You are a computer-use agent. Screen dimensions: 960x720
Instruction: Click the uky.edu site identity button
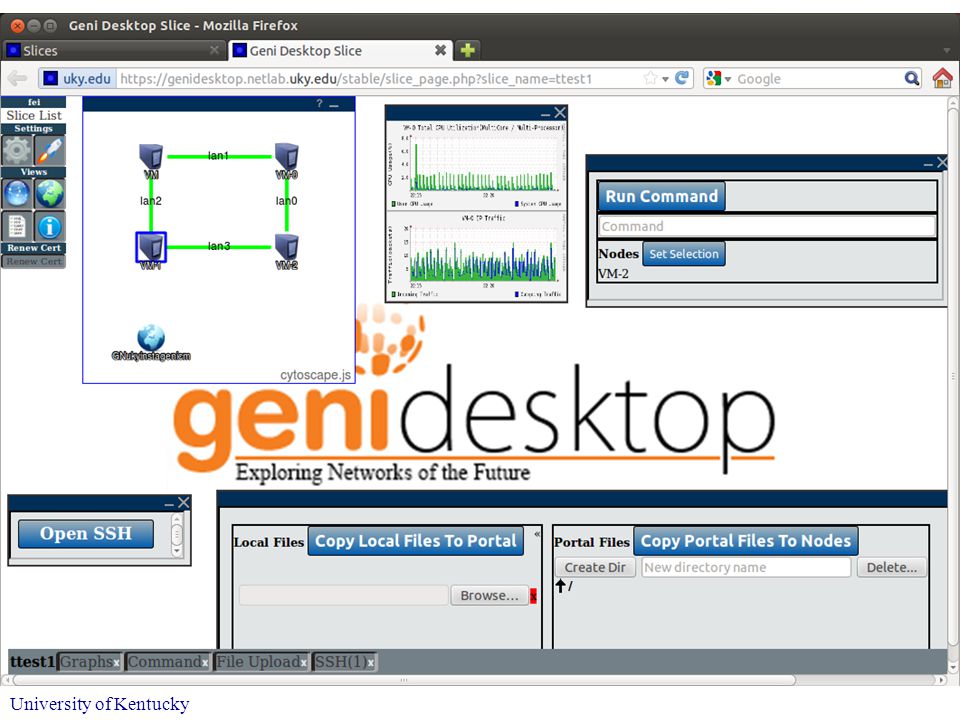78,79
